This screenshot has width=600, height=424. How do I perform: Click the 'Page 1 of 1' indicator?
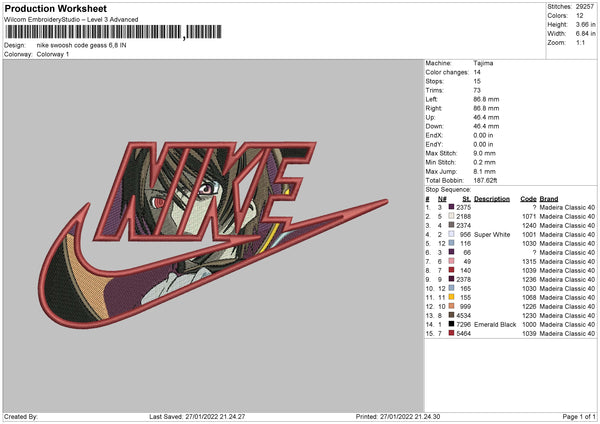click(579, 416)
